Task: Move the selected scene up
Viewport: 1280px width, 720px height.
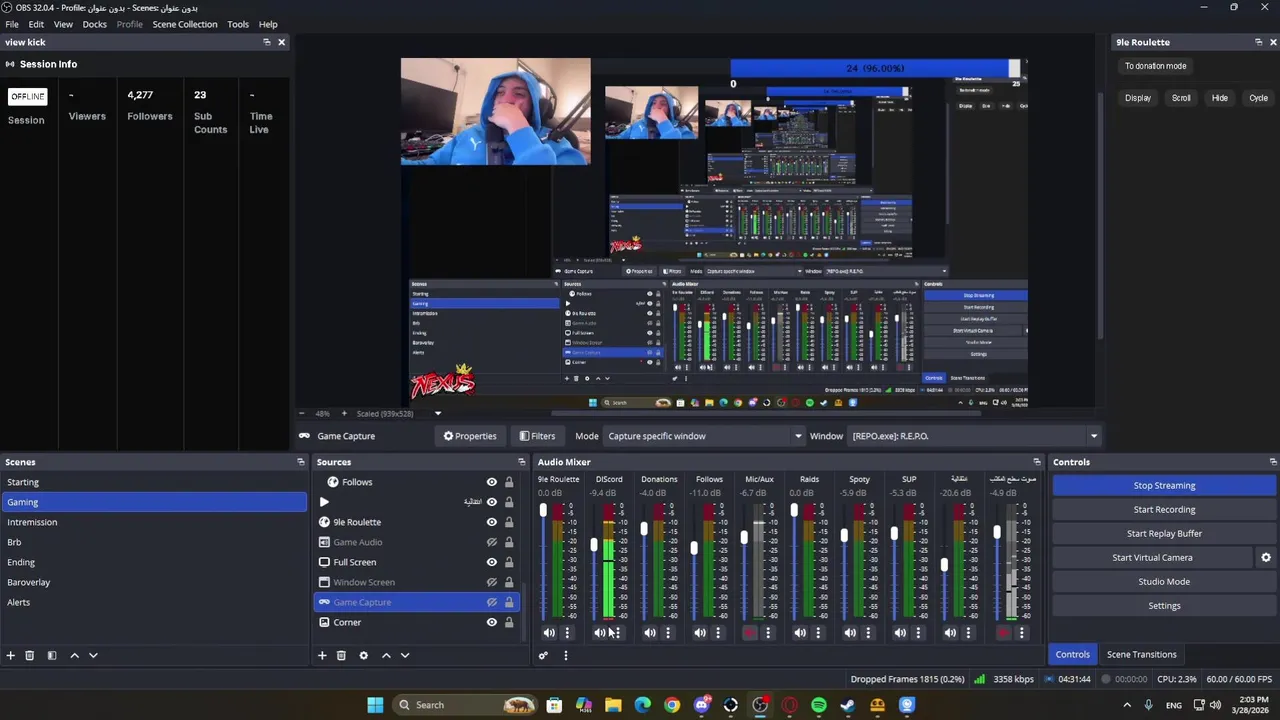Action: click(74, 655)
